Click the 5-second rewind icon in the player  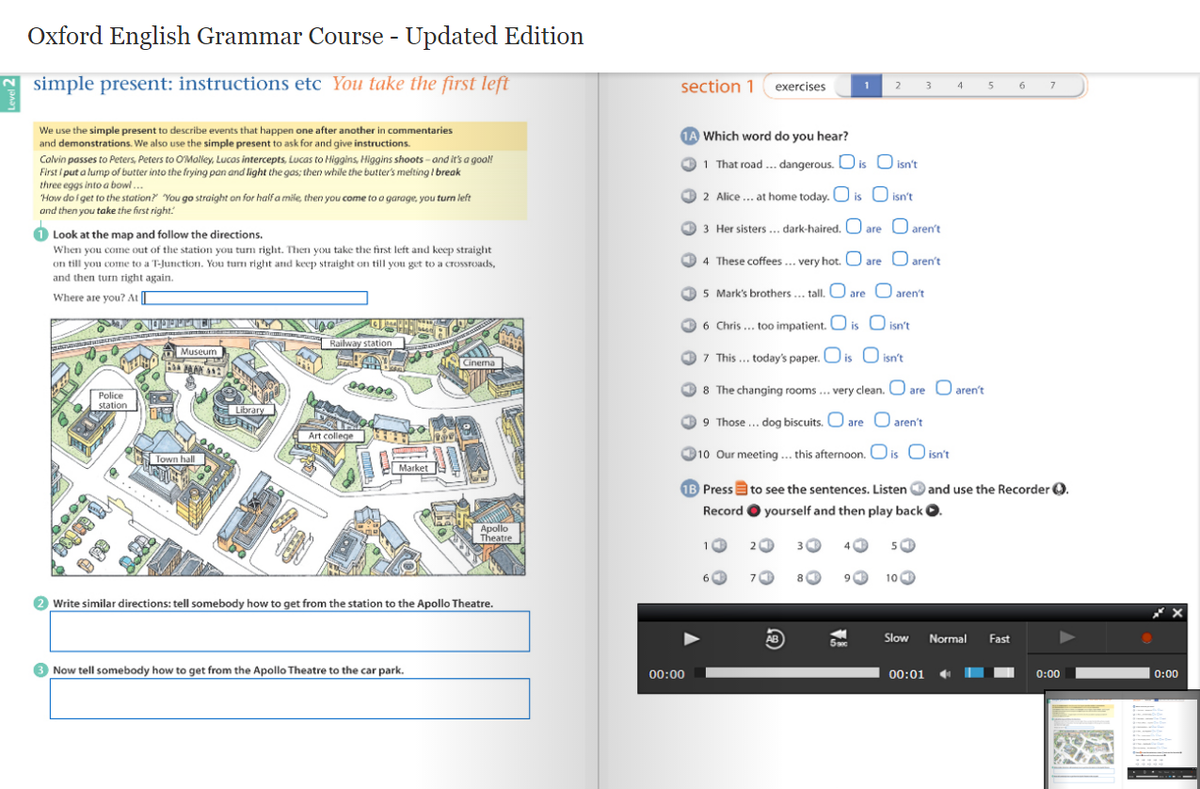tap(838, 637)
